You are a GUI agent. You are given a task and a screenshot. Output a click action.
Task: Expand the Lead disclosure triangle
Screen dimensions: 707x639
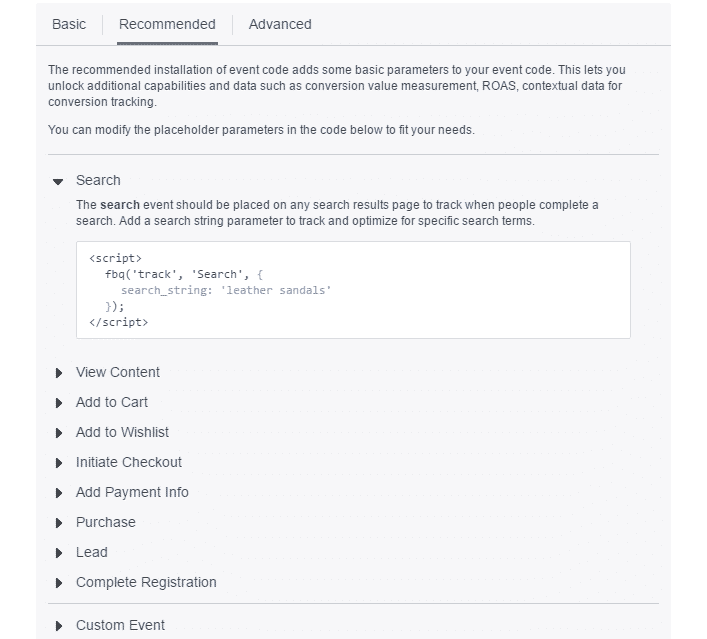pos(59,553)
